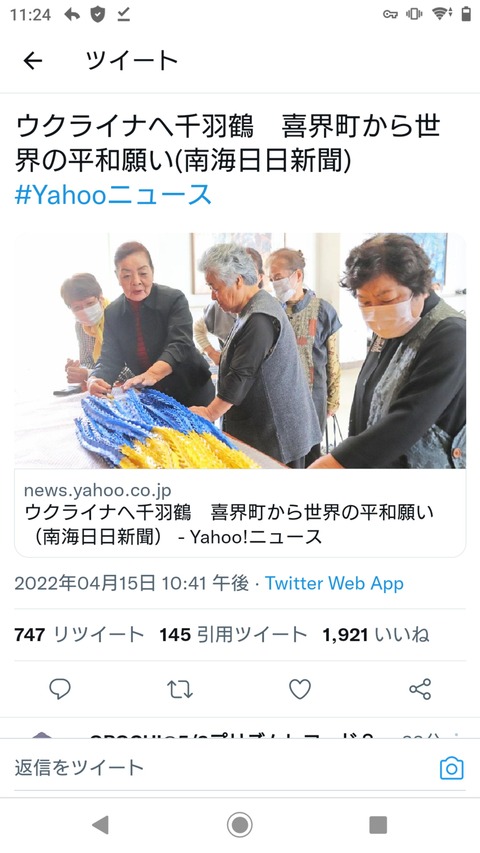This screenshot has width=480, height=853.
Task: View the 1,921 いいね list
Action: [x=376, y=634]
